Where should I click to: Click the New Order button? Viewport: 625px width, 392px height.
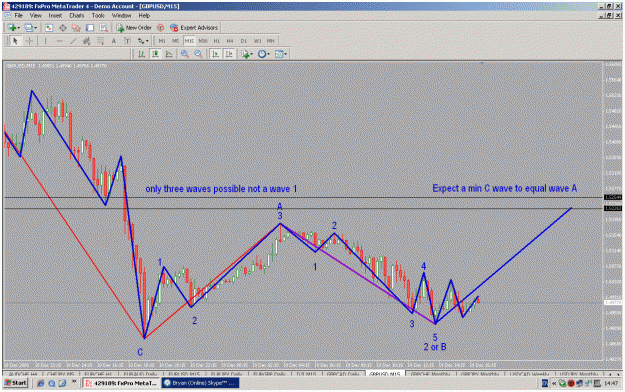tap(134, 28)
